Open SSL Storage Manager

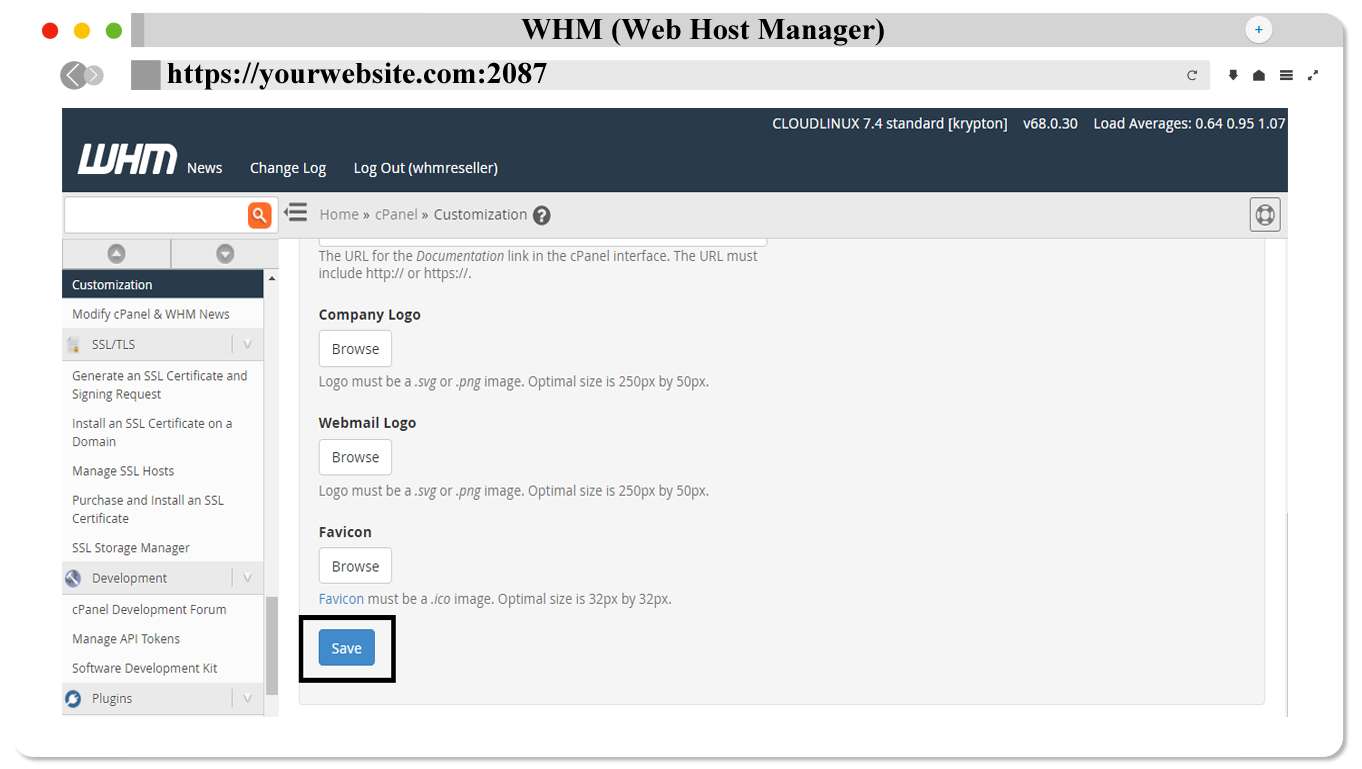tap(131, 548)
